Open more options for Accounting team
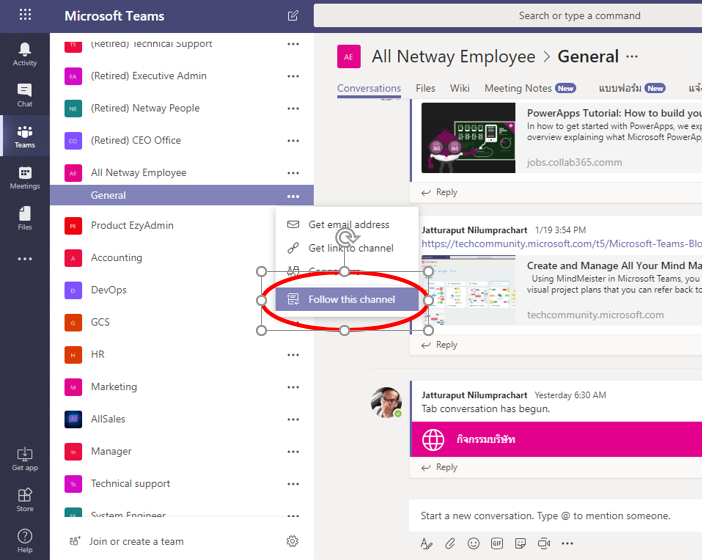The image size is (702, 560). point(293,258)
